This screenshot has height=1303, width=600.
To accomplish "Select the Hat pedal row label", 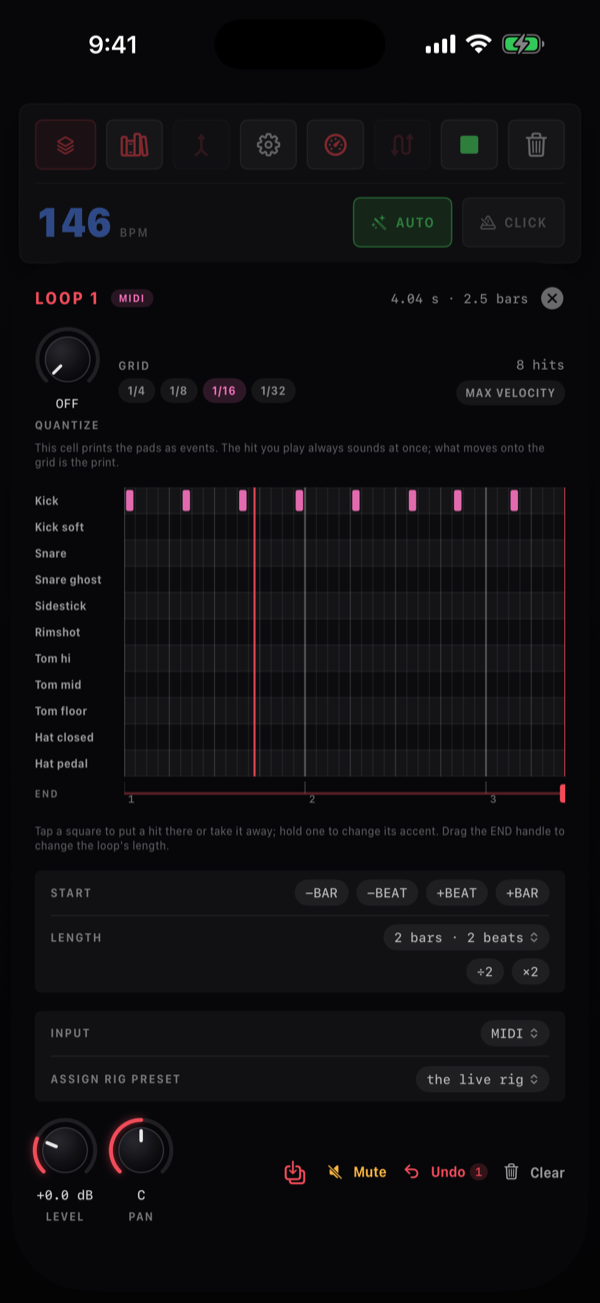I will (61, 764).
